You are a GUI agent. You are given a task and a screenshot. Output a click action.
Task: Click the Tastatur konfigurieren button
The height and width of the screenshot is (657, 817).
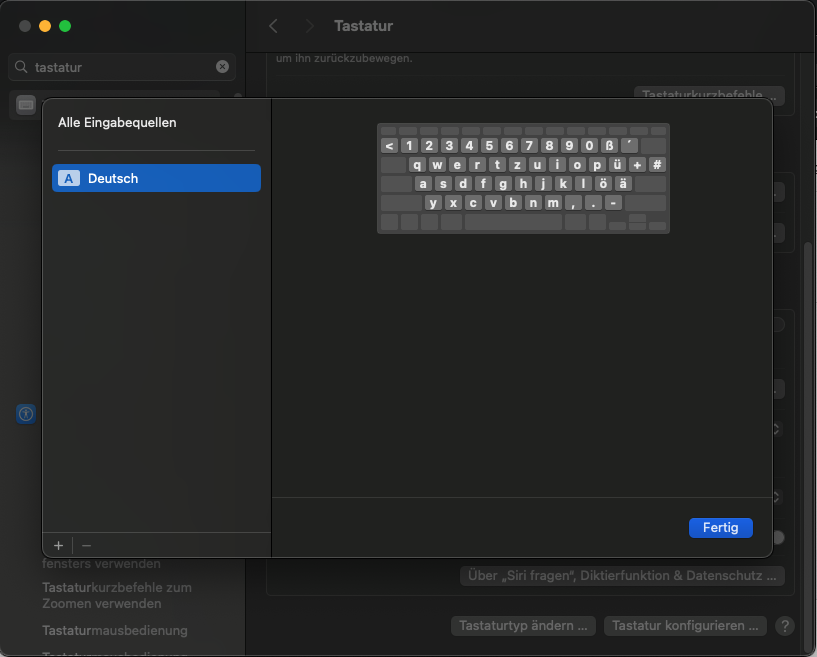[x=685, y=626]
